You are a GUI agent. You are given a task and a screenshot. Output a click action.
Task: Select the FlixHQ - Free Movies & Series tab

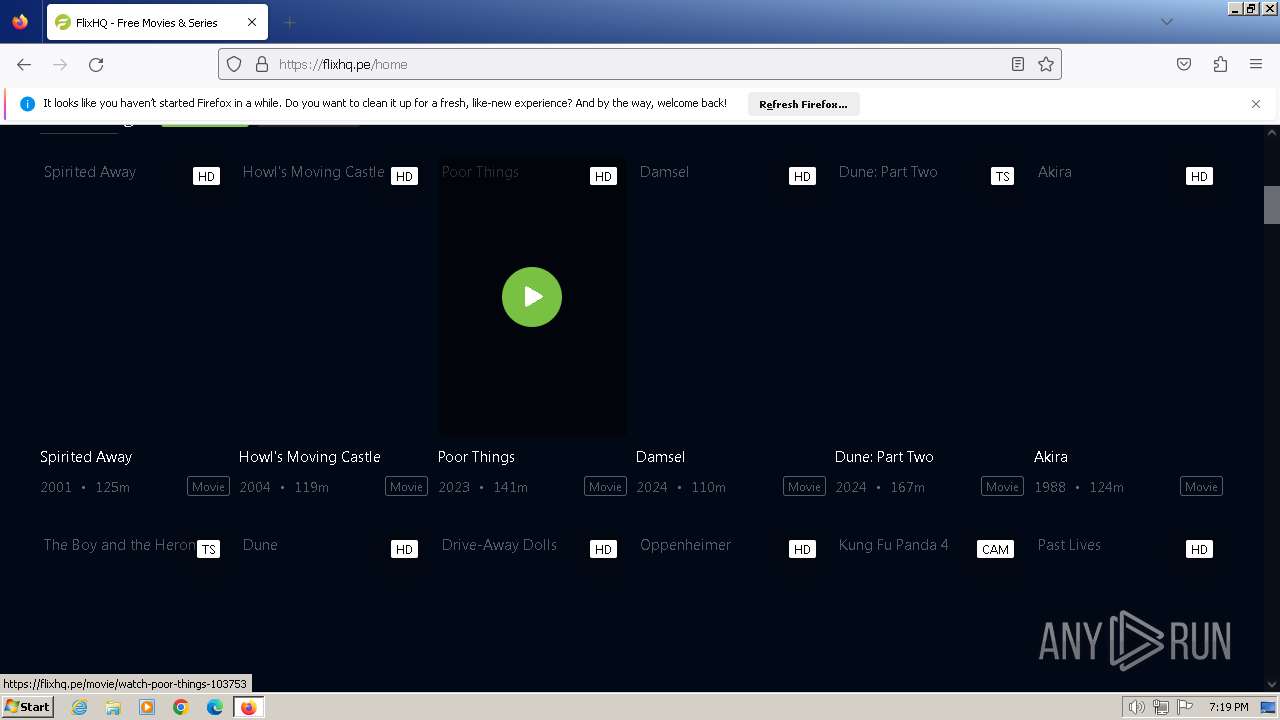pyautogui.click(x=156, y=22)
